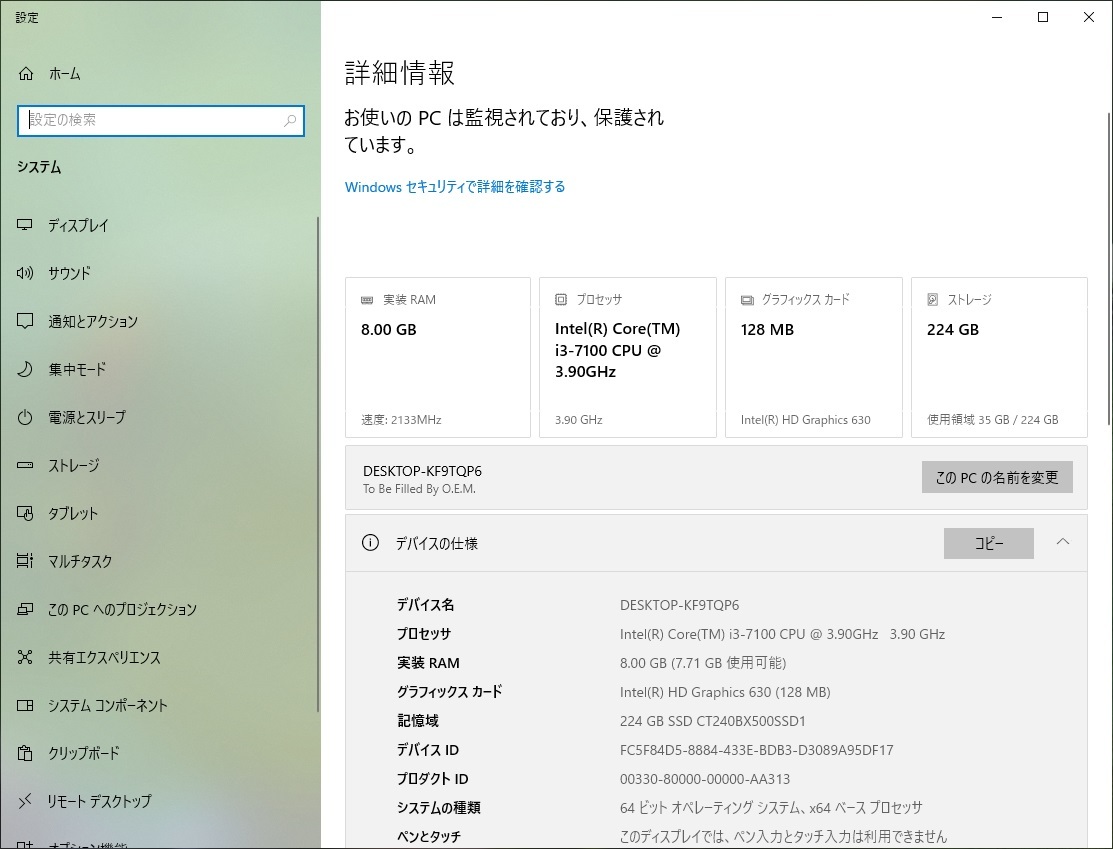Click the プロセッサ i3-7100 card
This screenshot has height=849, width=1113.
click(627, 357)
